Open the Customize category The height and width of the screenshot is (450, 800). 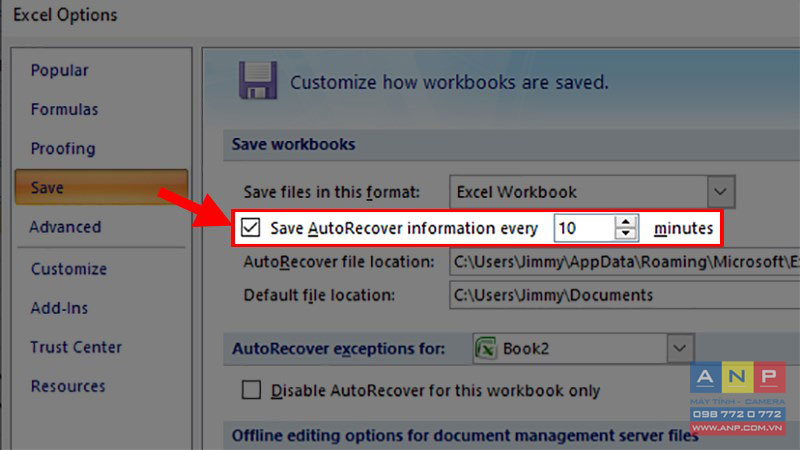pyautogui.click(x=69, y=269)
